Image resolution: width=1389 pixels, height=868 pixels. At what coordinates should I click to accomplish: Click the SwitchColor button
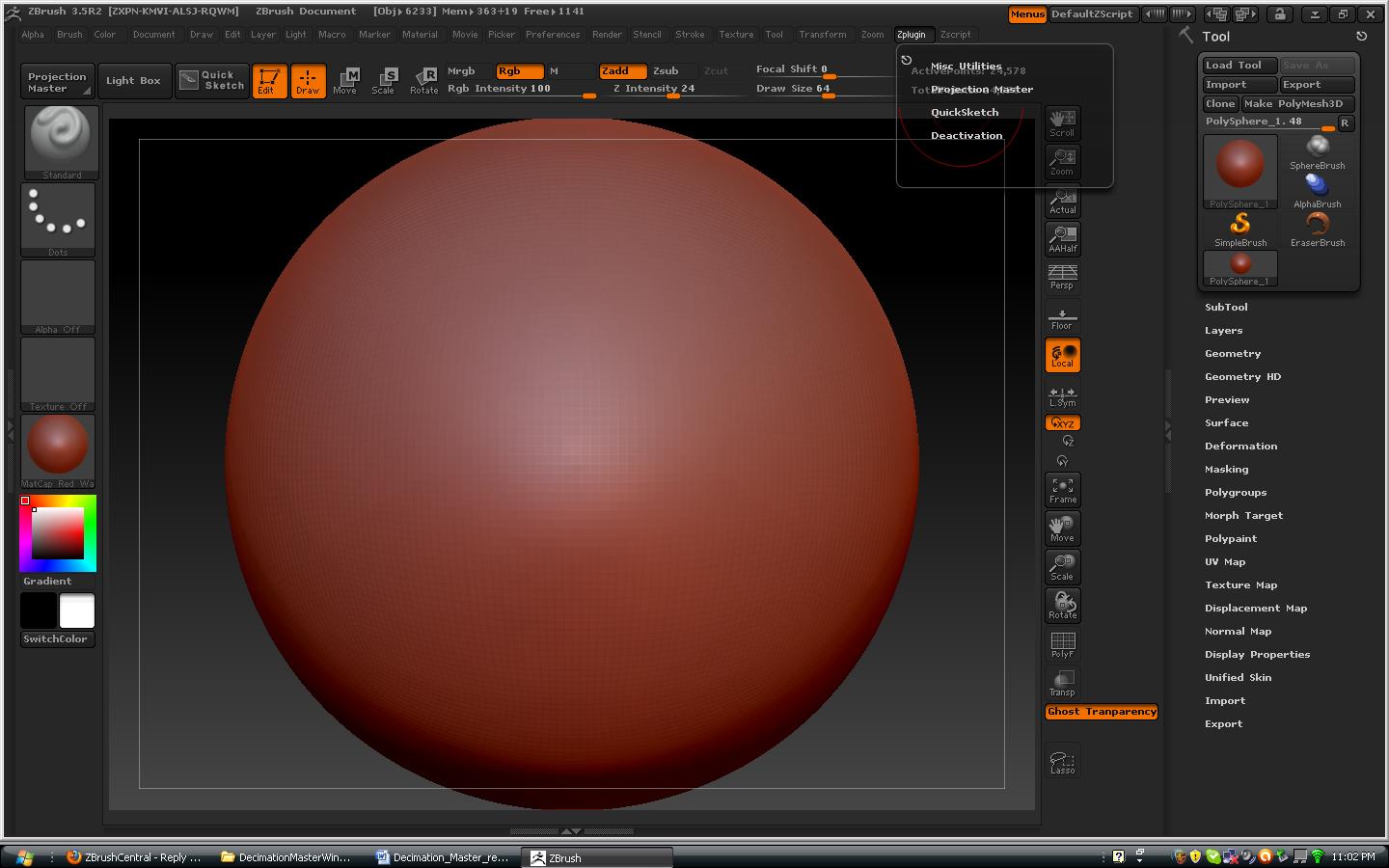(x=57, y=639)
